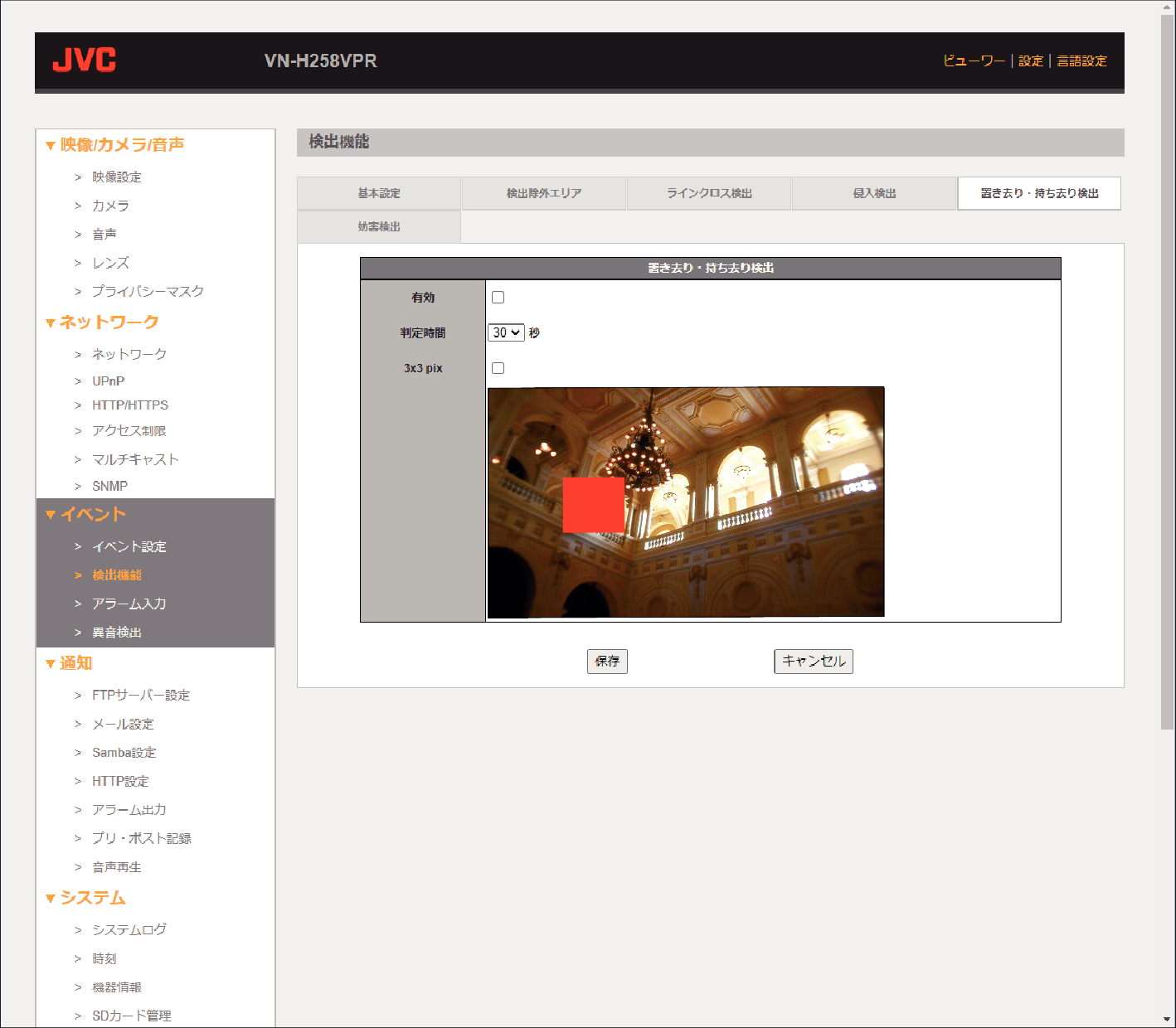Open UPnP settings
This screenshot has width=1176, height=1028.
click(x=109, y=381)
